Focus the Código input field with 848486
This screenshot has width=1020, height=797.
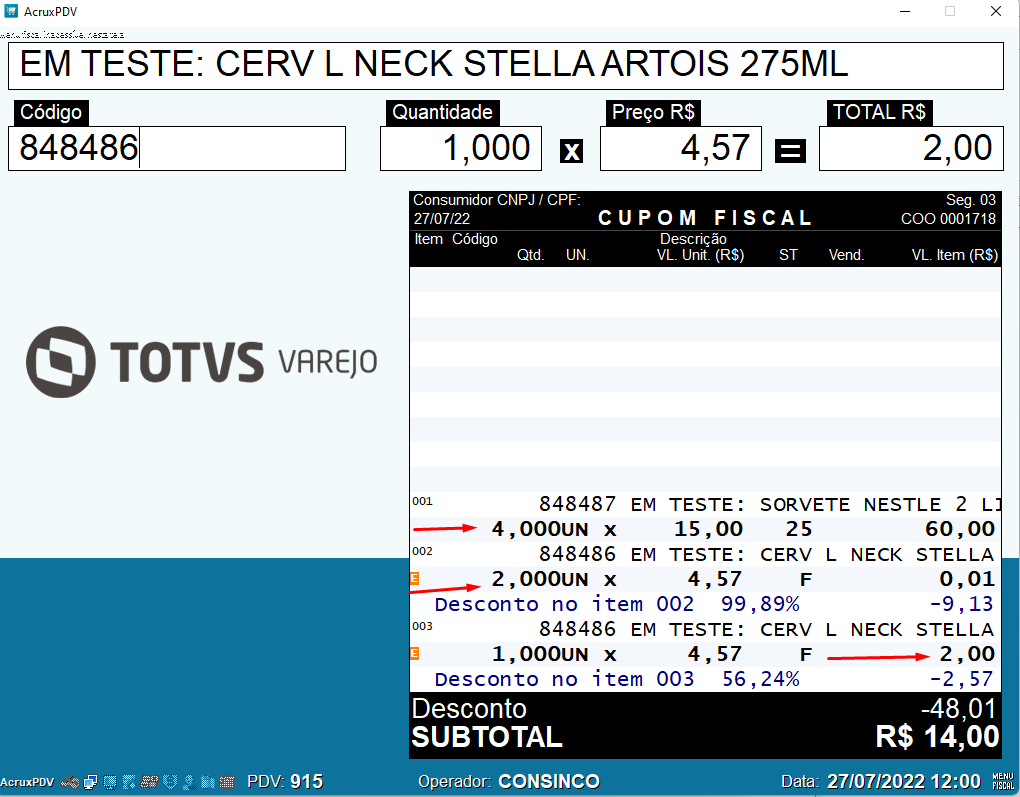click(x=177, y=148)
